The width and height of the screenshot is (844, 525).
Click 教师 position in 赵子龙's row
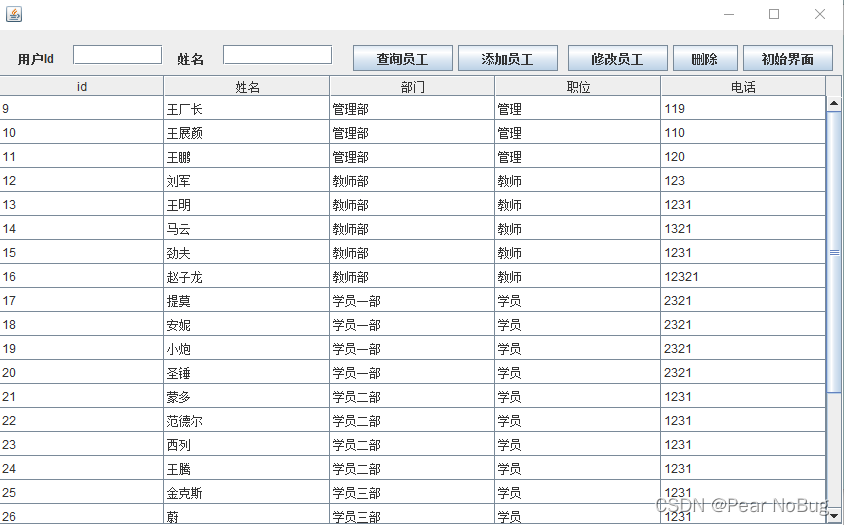[x=578, y=277]
